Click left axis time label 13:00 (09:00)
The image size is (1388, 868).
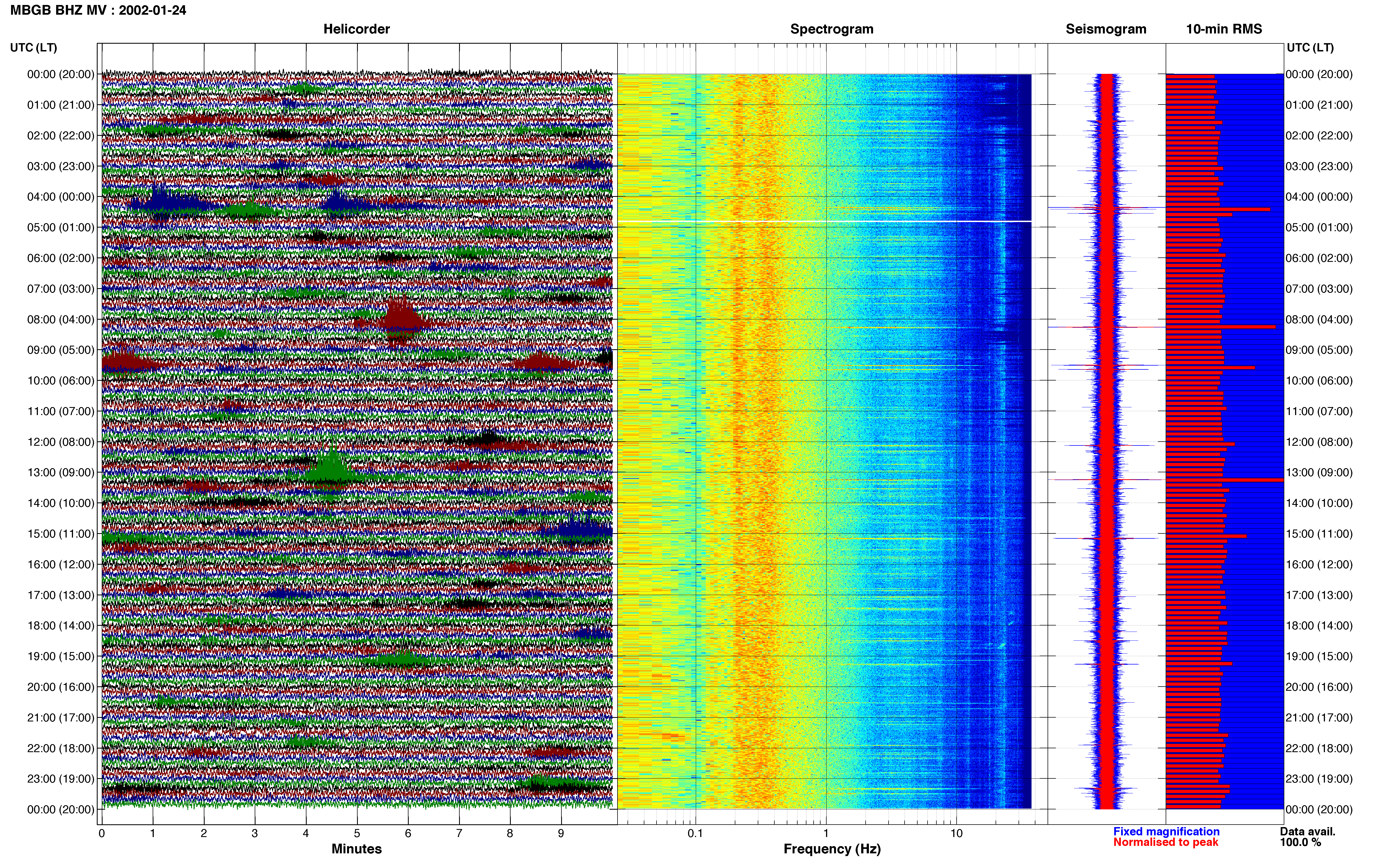click(60, 473)
